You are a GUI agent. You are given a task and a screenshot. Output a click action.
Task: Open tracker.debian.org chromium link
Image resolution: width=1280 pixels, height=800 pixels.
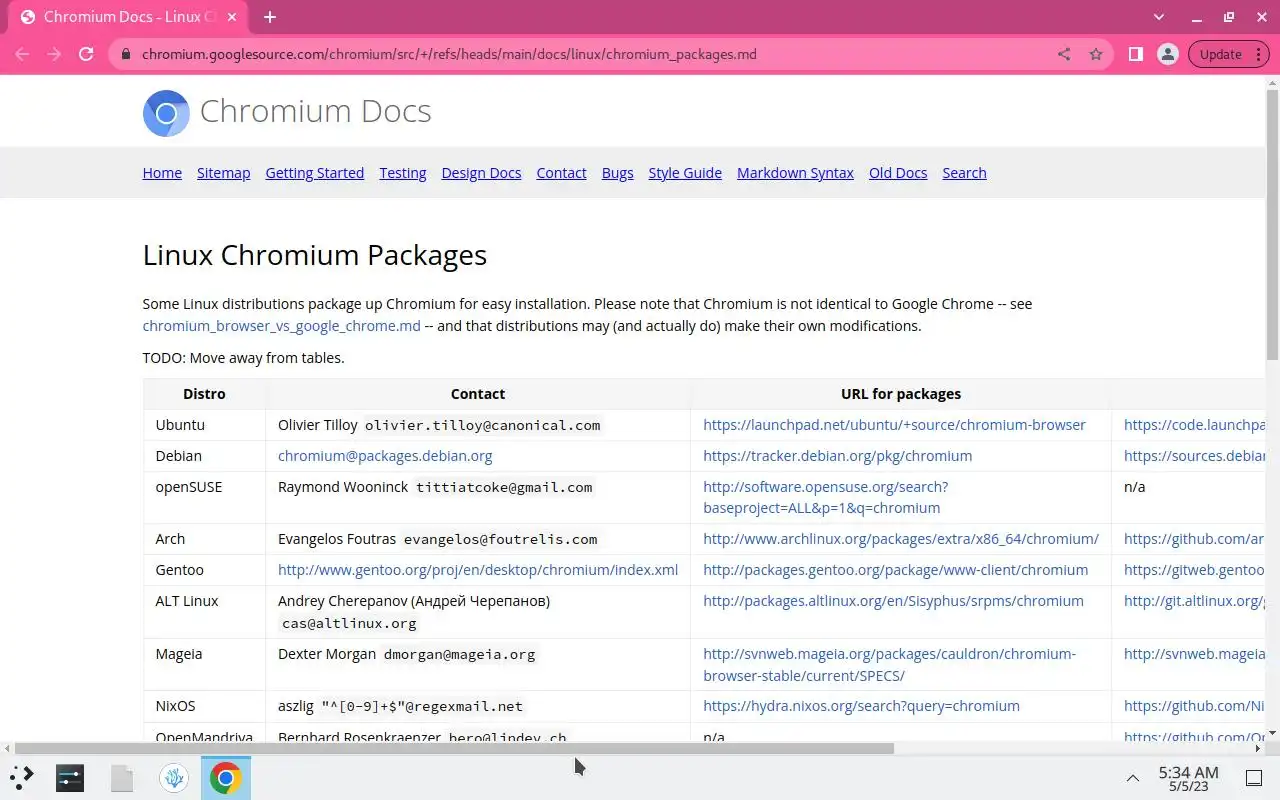pyautogui.click(x=837, y=456)
